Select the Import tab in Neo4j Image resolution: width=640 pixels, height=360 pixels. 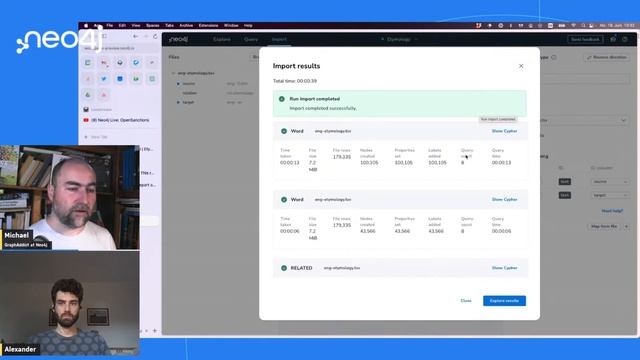point(279,40)
